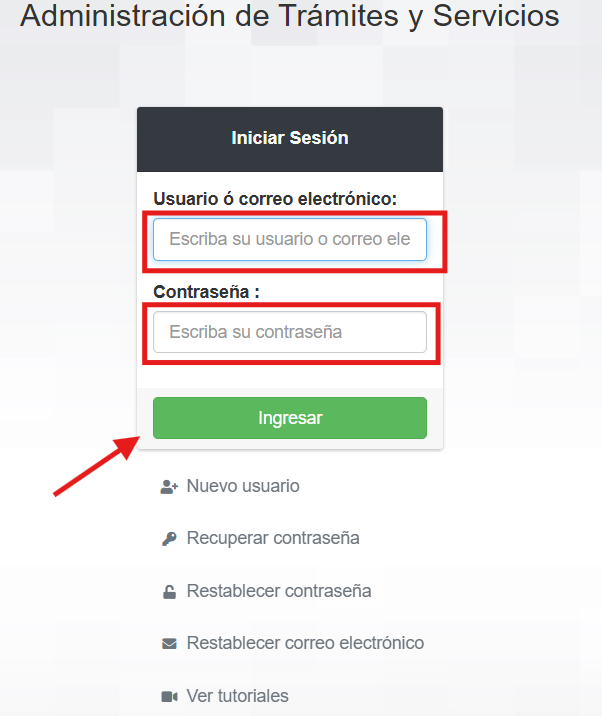
Task: Click the red arrow pointing at Ingresar
Action: click(x=95, y=466)
